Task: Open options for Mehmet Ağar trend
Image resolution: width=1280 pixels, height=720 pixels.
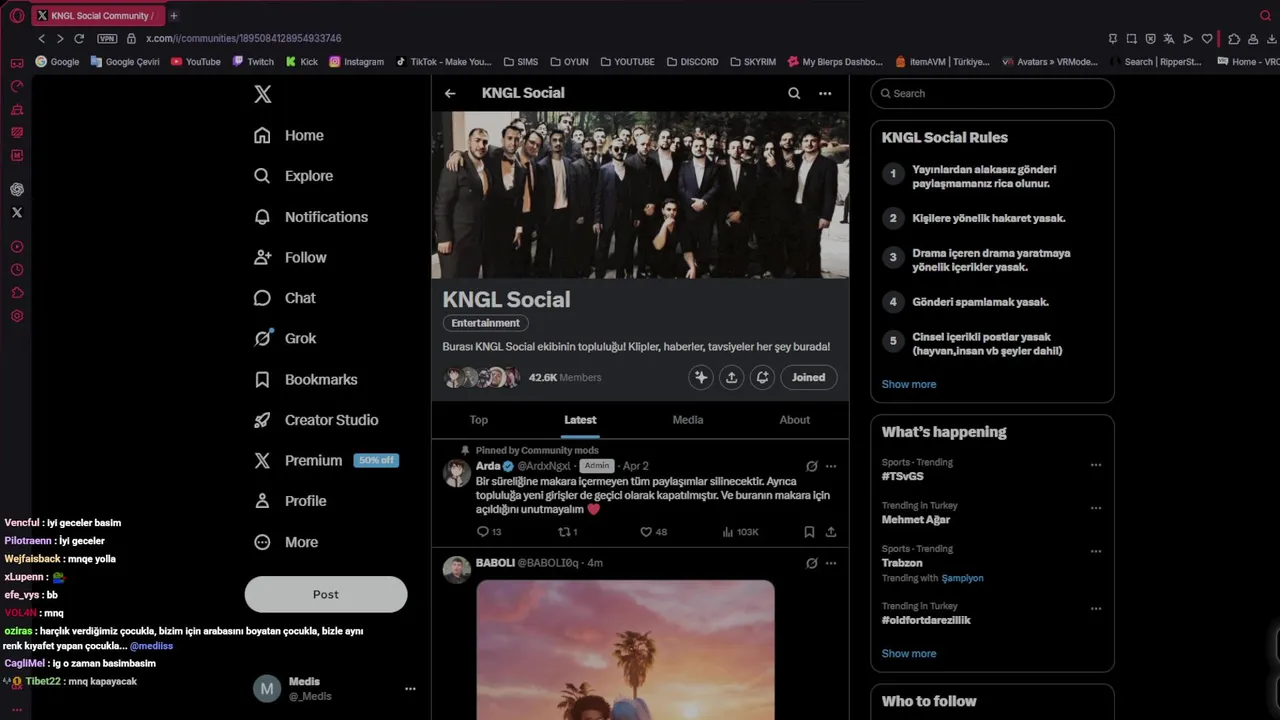Action: coord(1096,508)
